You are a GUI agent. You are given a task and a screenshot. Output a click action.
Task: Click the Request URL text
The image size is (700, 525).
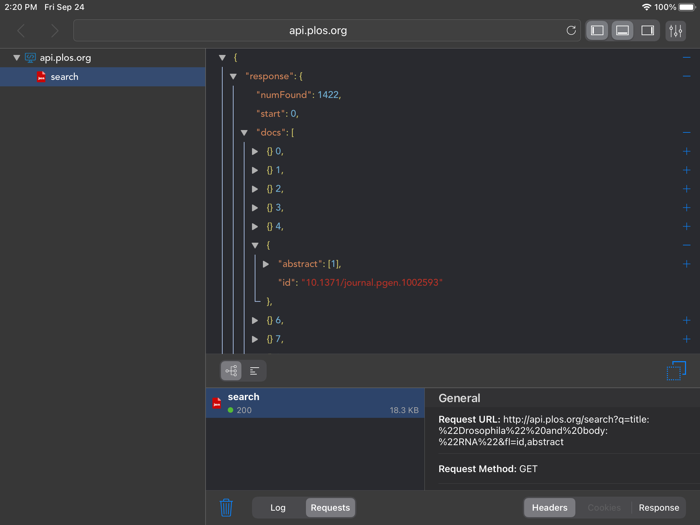tap(544, 431)
